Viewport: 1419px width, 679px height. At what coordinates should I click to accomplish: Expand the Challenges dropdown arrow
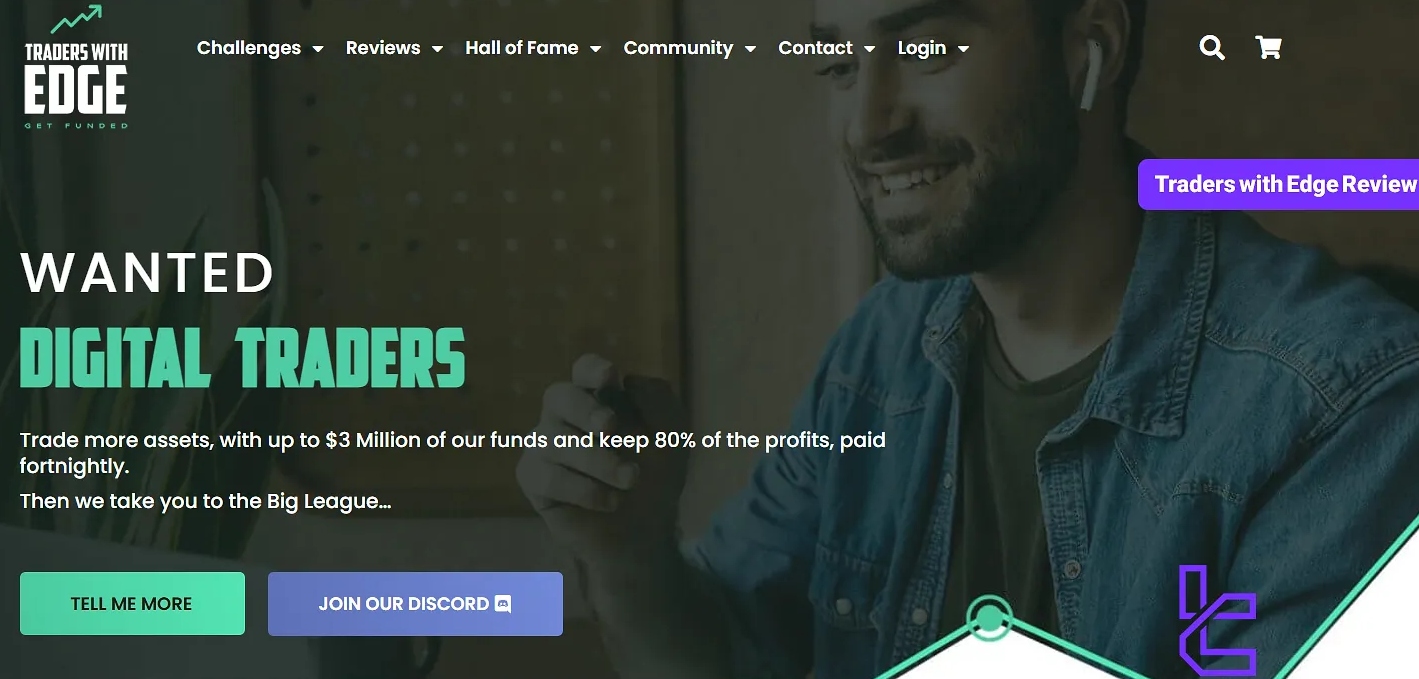pos(318,49)
